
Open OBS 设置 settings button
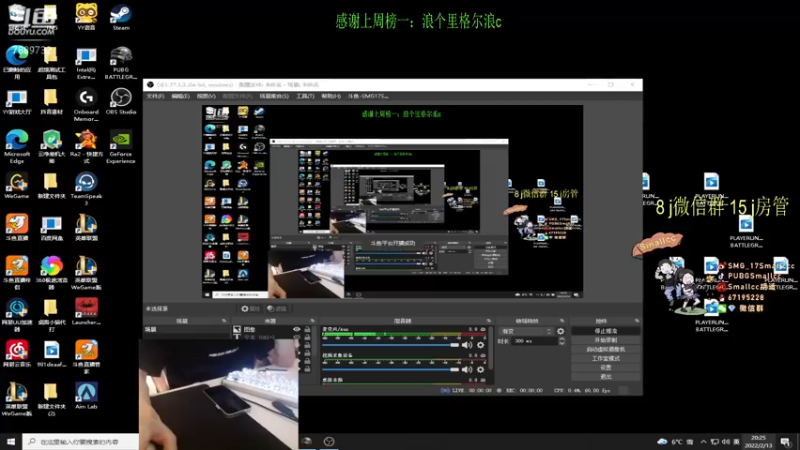606,367
